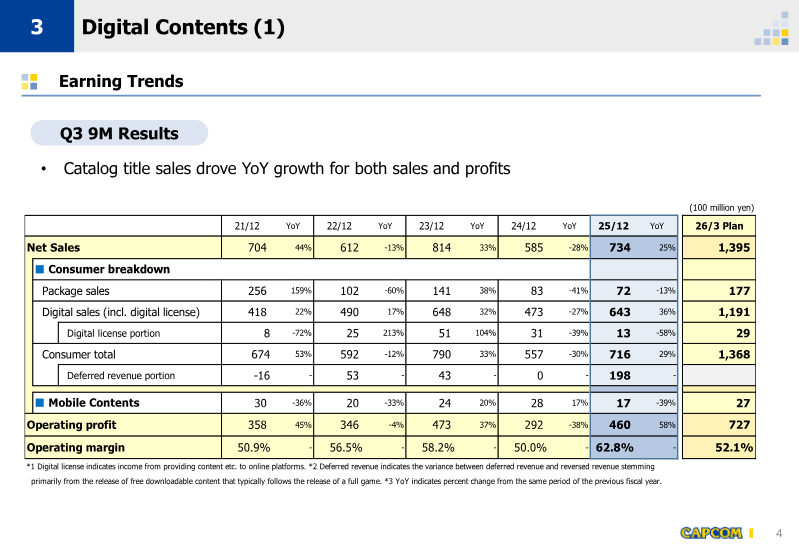Select the 26/3 Plan column header
Image resolution: width=799 pixels, height=553 pixels.
pyautogui.click(x=719, y=226)
